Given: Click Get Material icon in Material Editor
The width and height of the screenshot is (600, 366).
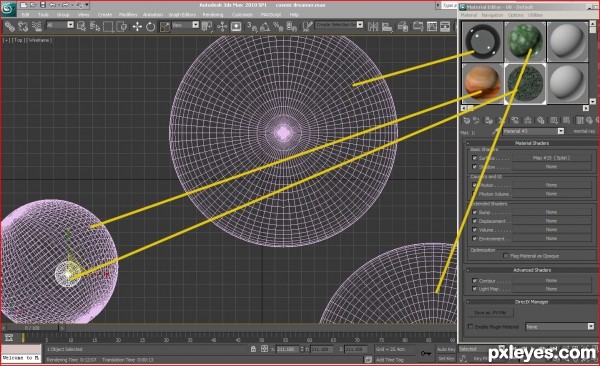Looking at the screenshot, I should [466, 120].
